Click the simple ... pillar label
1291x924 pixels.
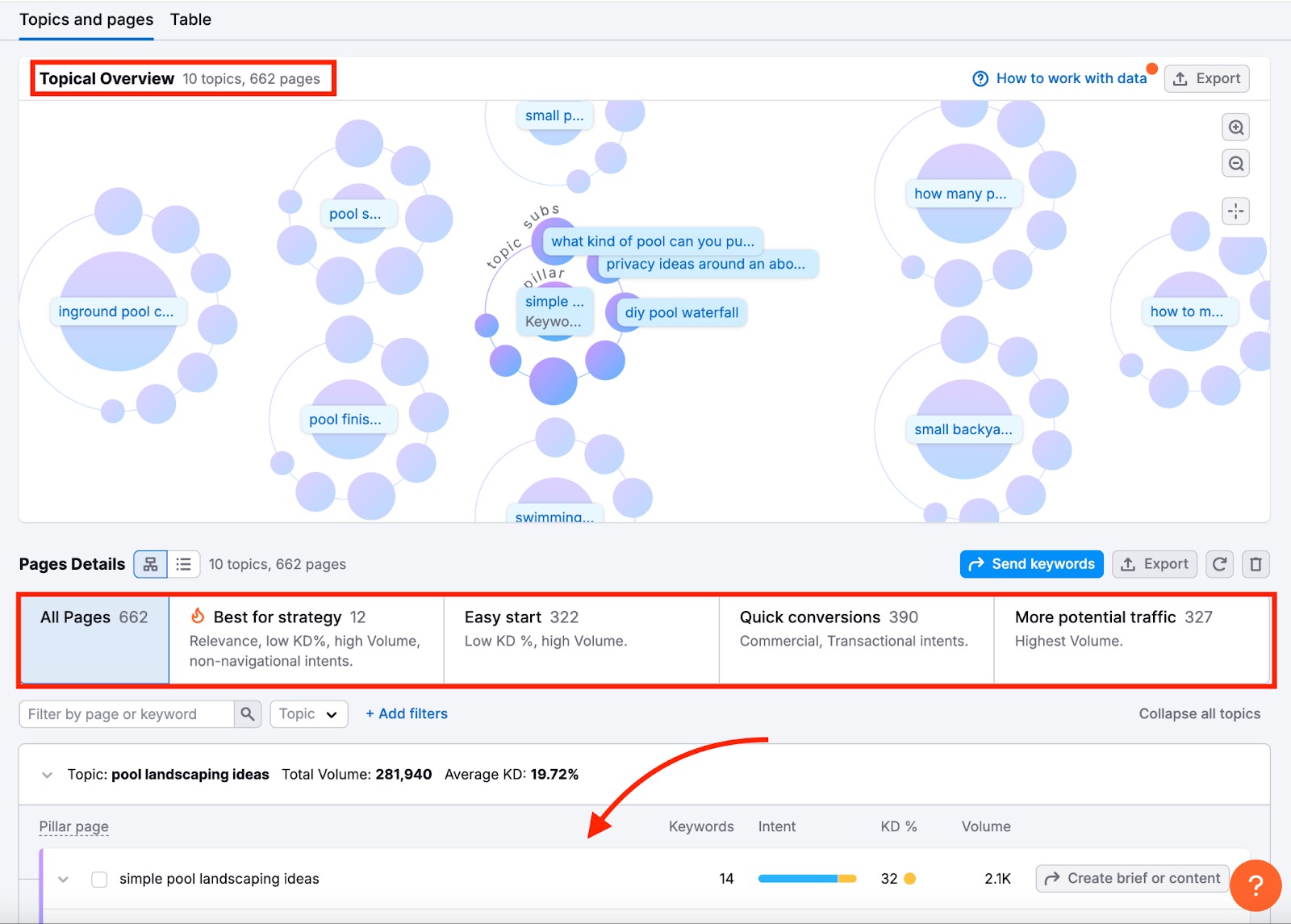pos(554,311)
